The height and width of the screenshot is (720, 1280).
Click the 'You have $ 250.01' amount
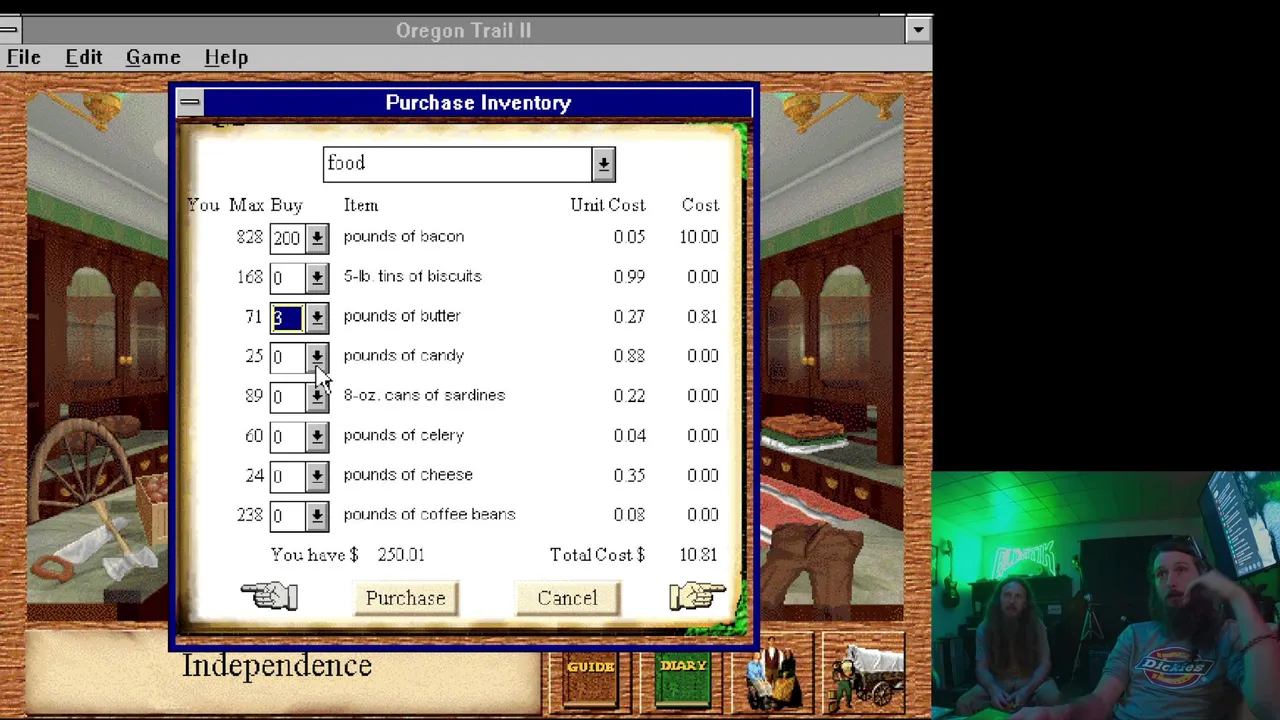(401, 555)
